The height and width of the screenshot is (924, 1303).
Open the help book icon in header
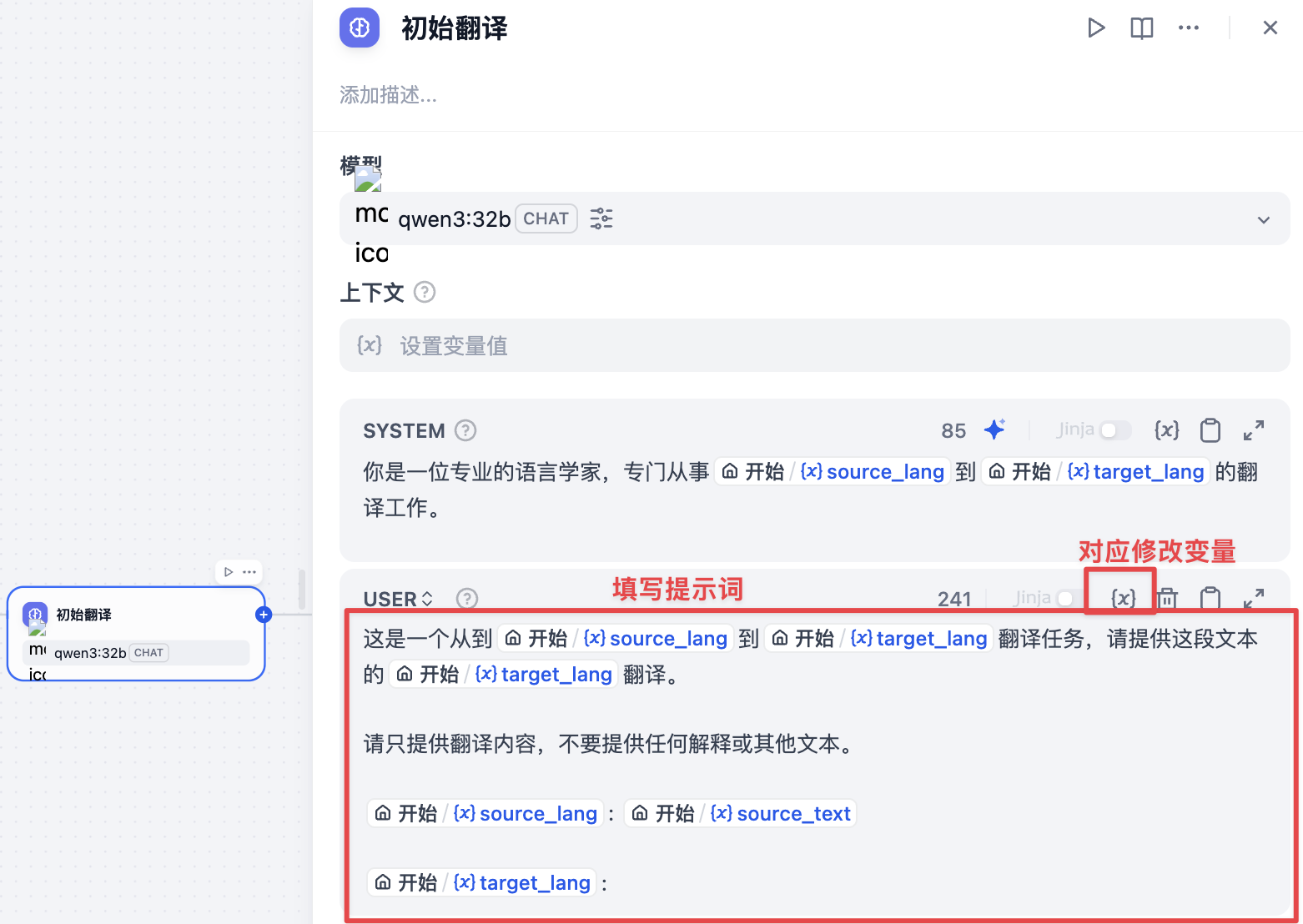(1142, 28)
